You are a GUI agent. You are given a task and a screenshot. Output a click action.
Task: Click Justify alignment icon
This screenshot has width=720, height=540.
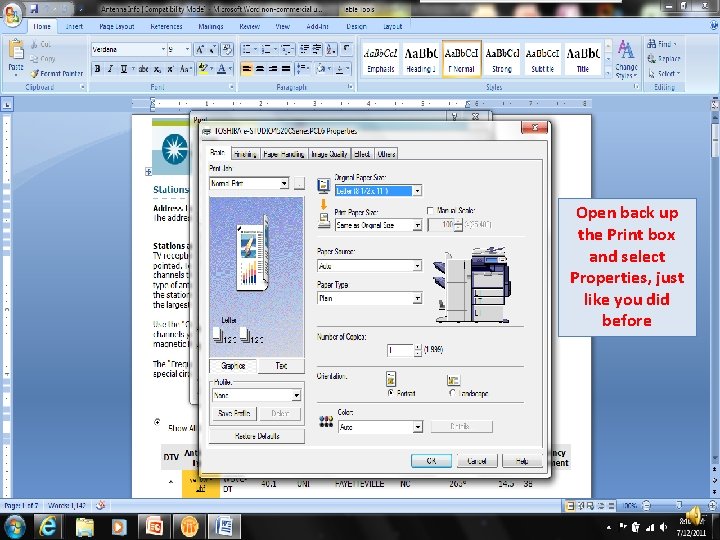coord(286,69)
